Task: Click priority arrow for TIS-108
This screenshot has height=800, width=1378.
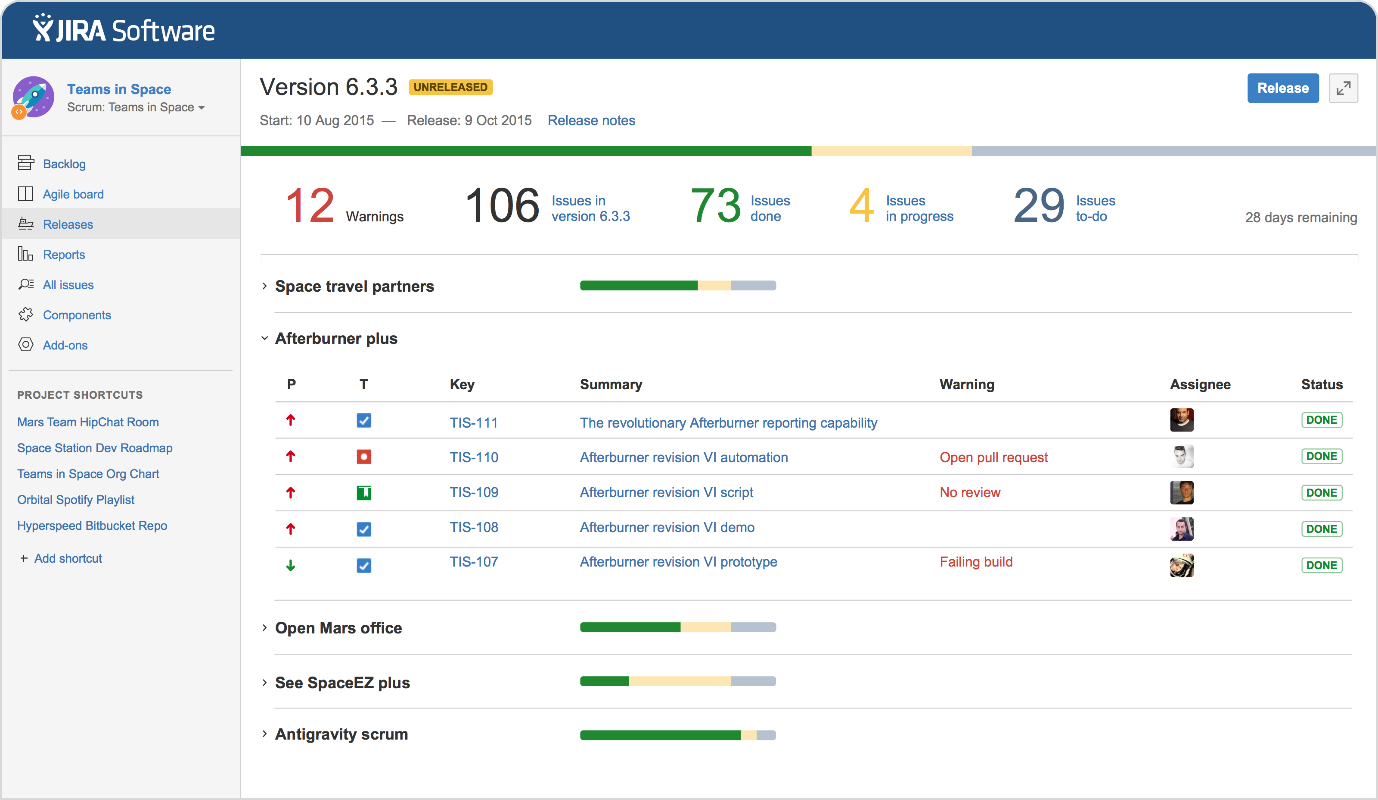Action: (291, 529)
